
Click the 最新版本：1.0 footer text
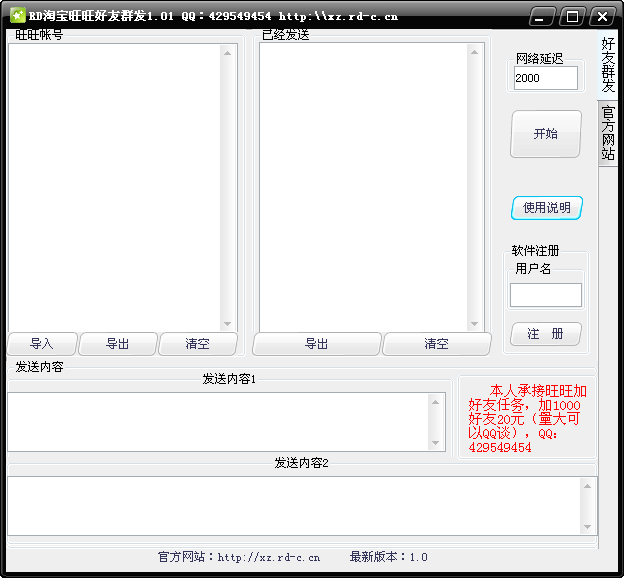389,557
